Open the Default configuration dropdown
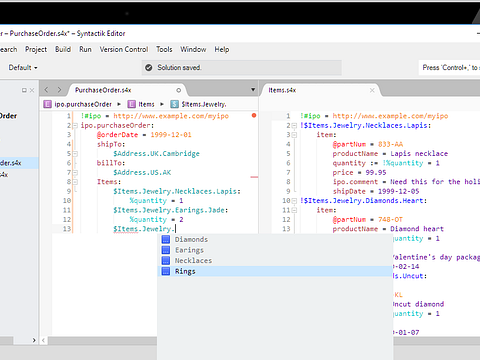Screen dimensions: 480x360 (23, 68)
